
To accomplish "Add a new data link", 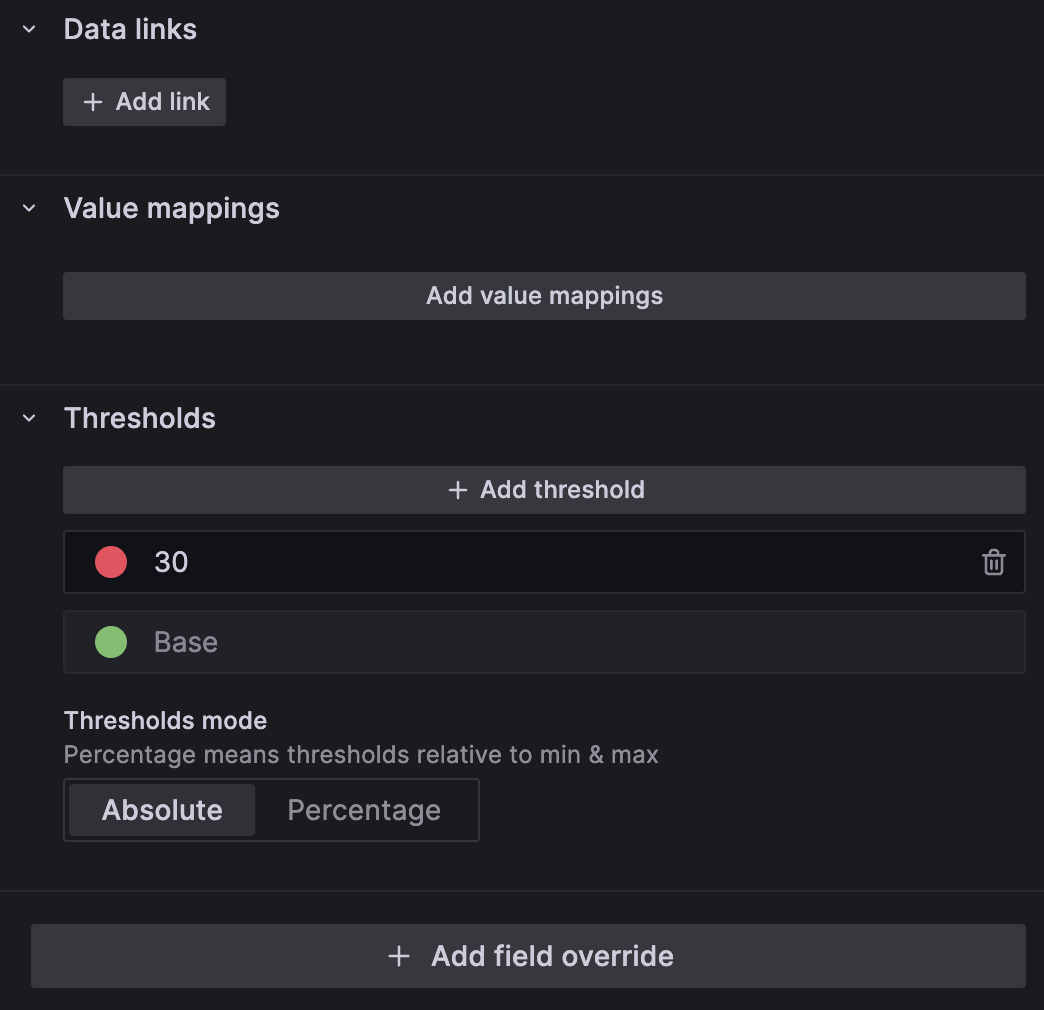I will 144,102.
